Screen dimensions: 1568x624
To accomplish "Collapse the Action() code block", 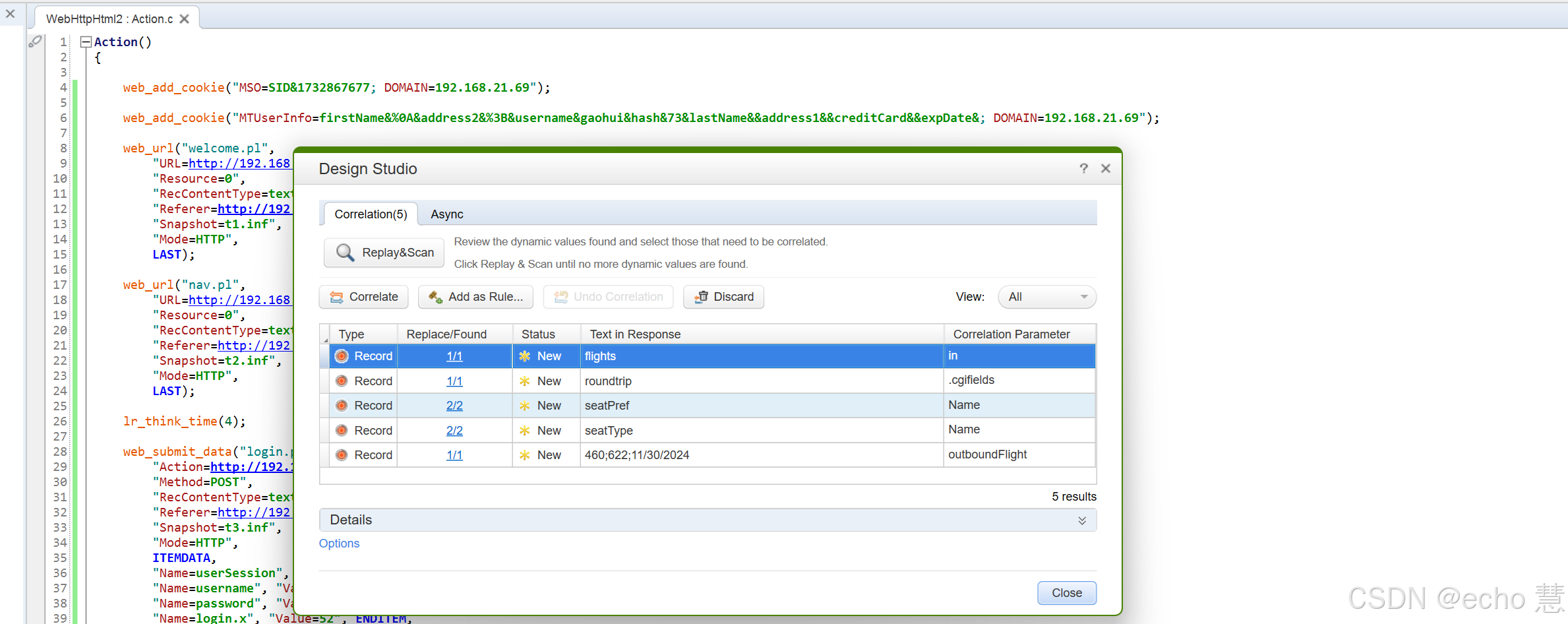I will point(86,42).
